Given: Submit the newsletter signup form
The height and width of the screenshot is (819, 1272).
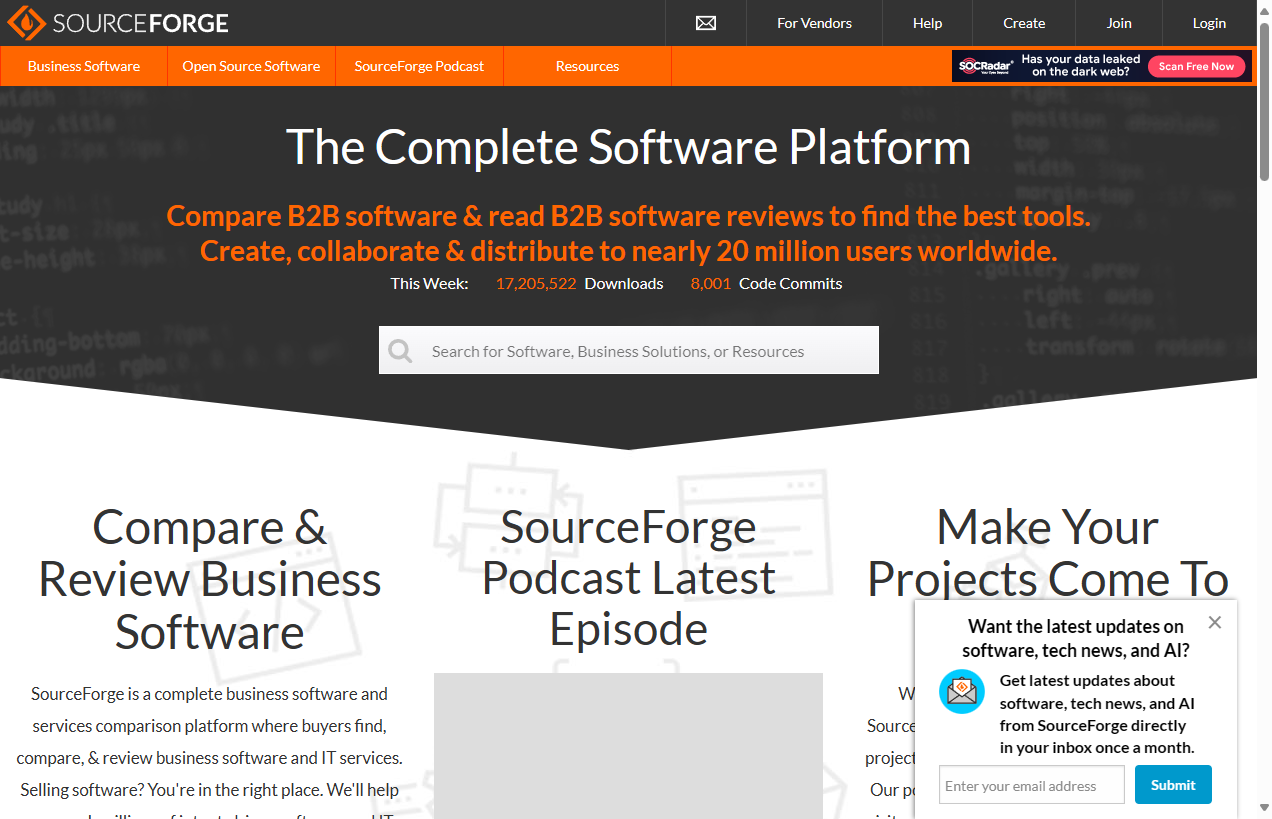Looking at the screenshot, I should point(1173,784).
